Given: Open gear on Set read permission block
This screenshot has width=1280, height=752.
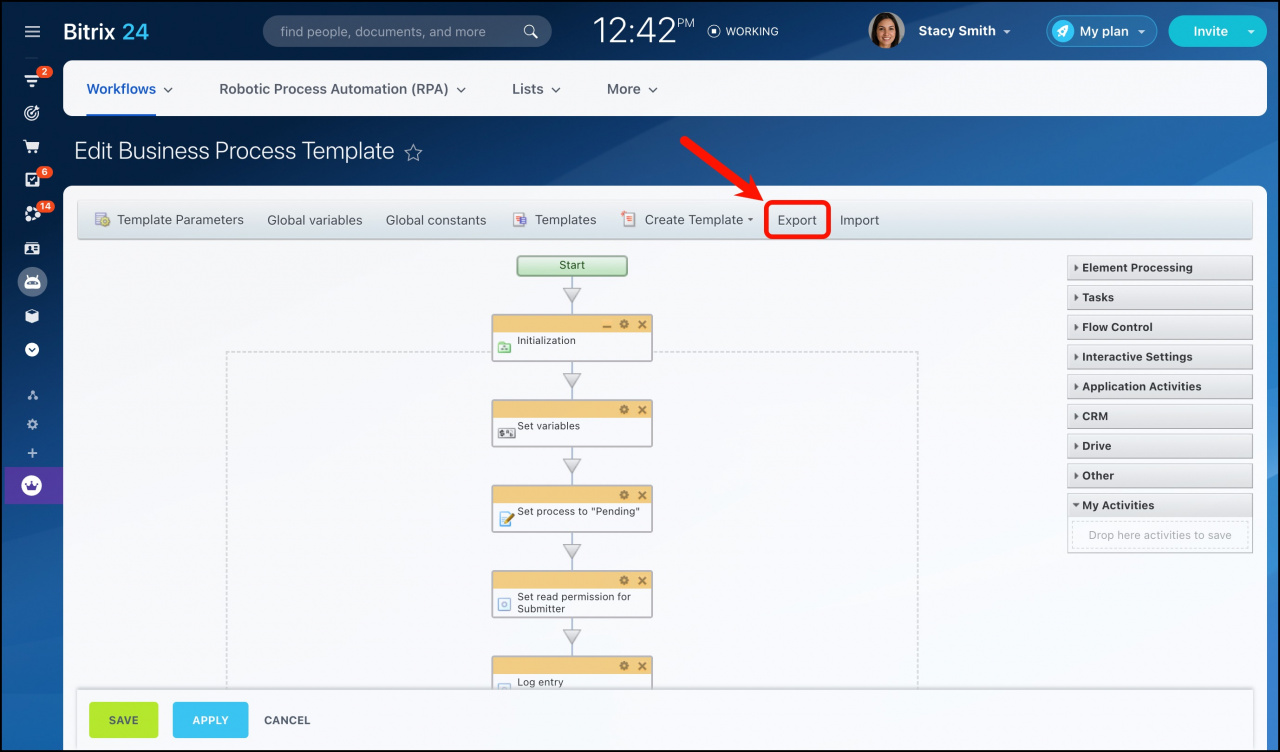Looking at the screenshot, I should click(624, 580).
